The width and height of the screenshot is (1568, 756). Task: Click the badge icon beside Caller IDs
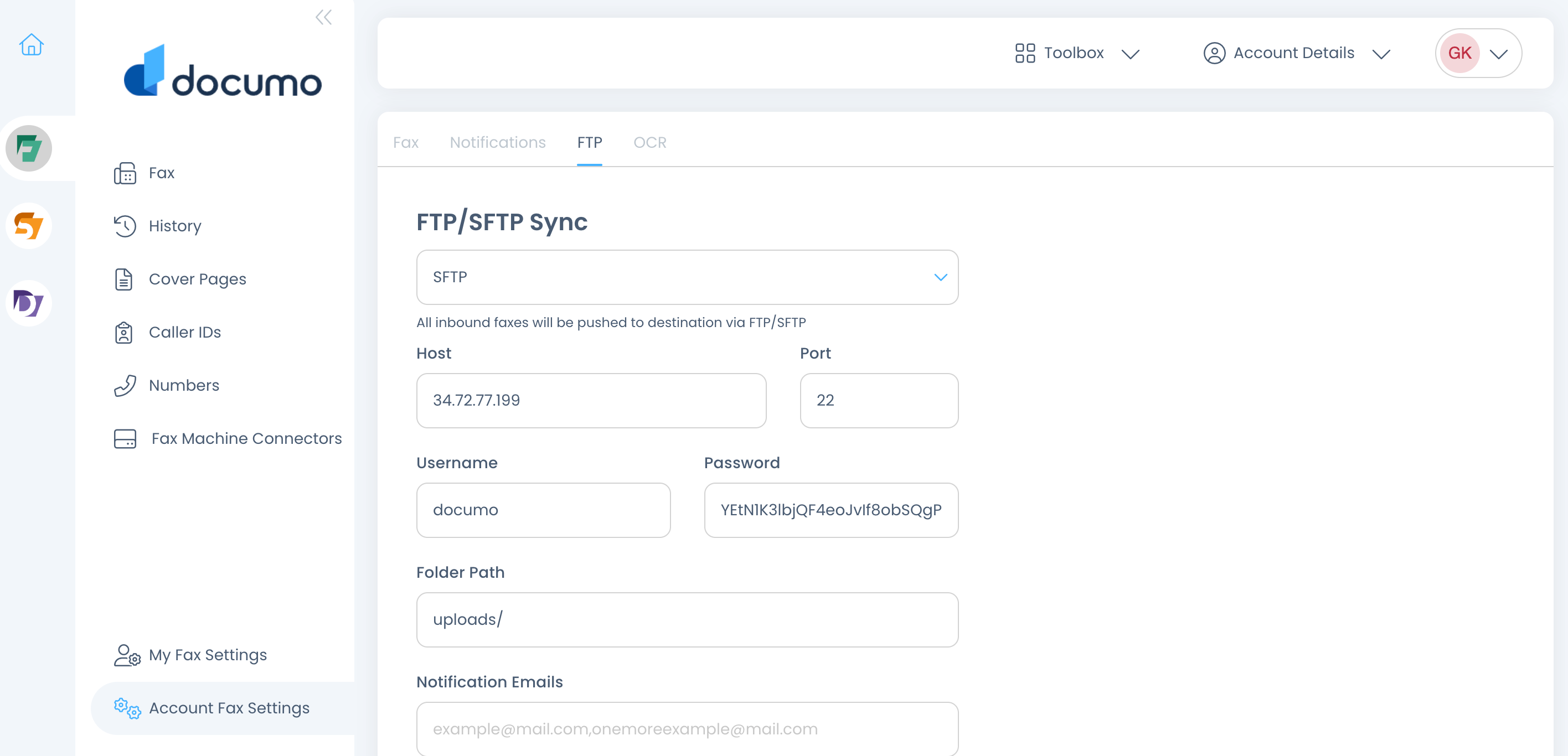(123, 332)
